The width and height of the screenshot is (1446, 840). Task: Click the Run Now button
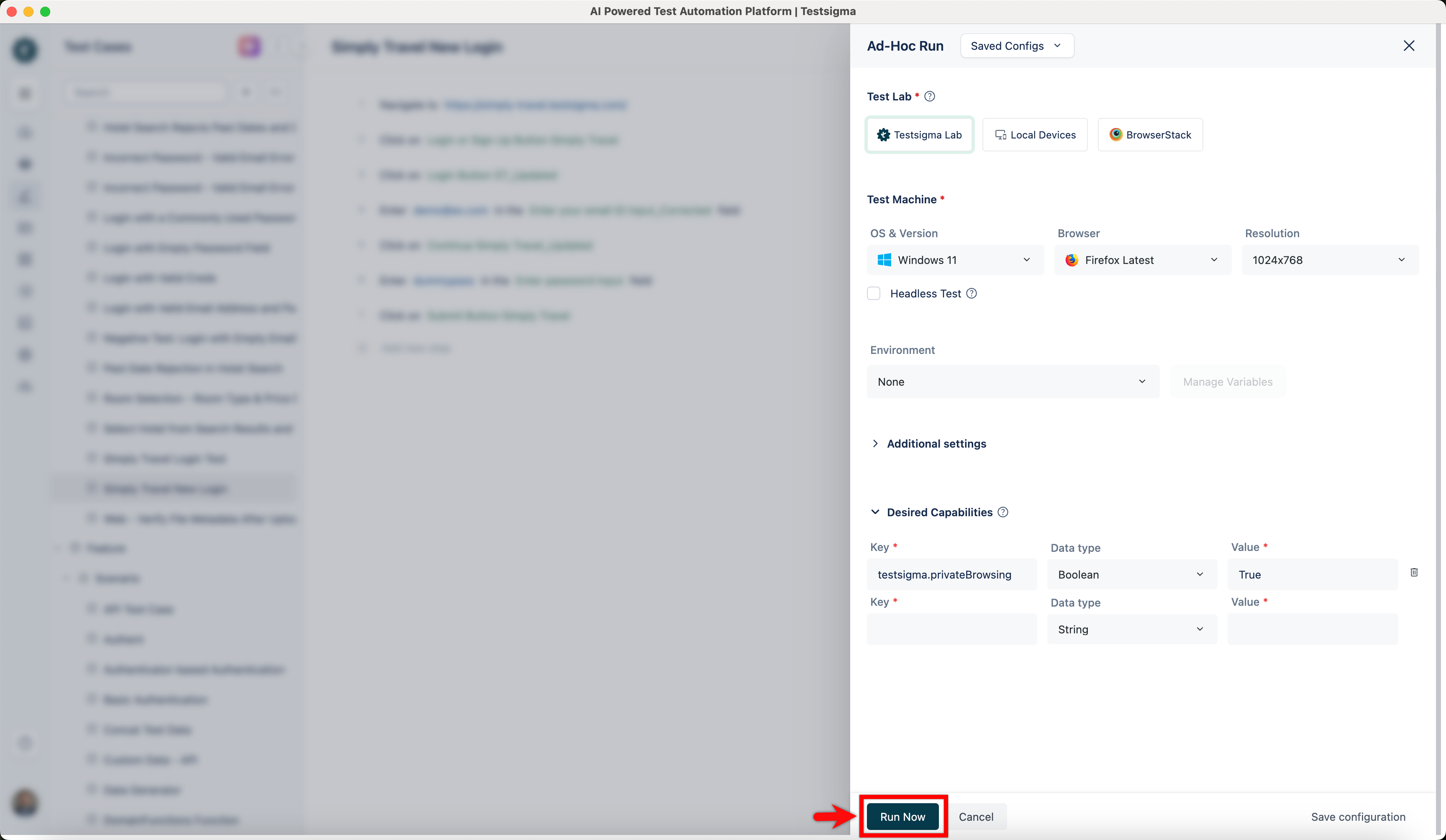(x=902, y=817)
